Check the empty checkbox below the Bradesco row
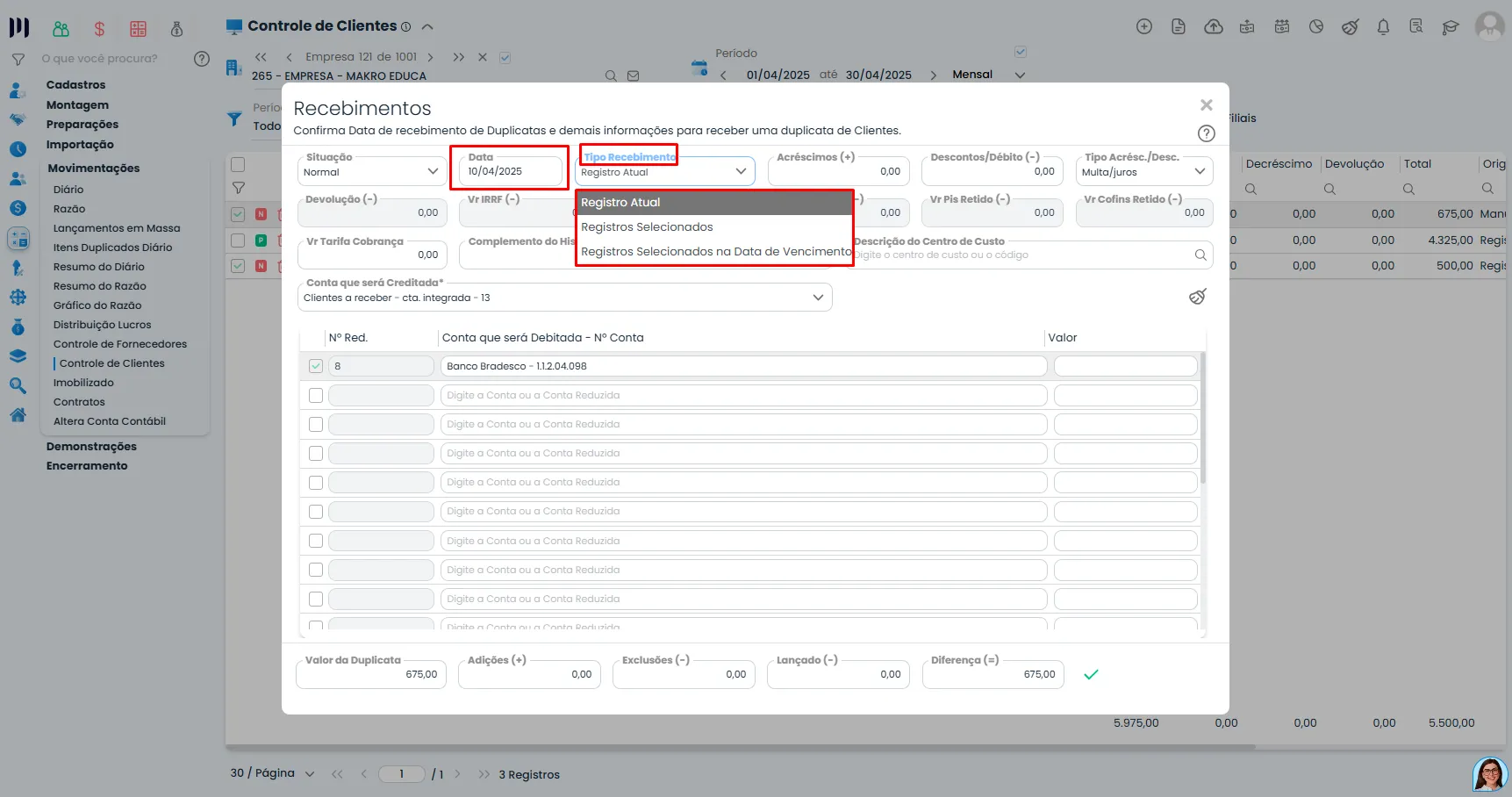The height and width of the screenshot is (797, 1512). click(x=316, y=396)
